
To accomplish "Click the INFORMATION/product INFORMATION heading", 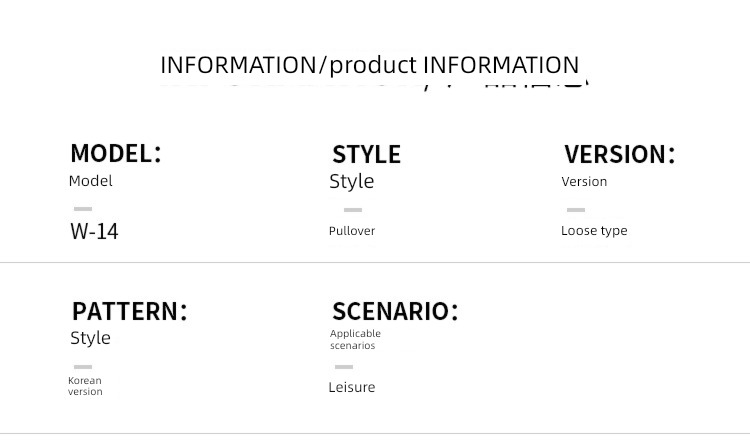I will pyautogui.click(x=369, y=65).
